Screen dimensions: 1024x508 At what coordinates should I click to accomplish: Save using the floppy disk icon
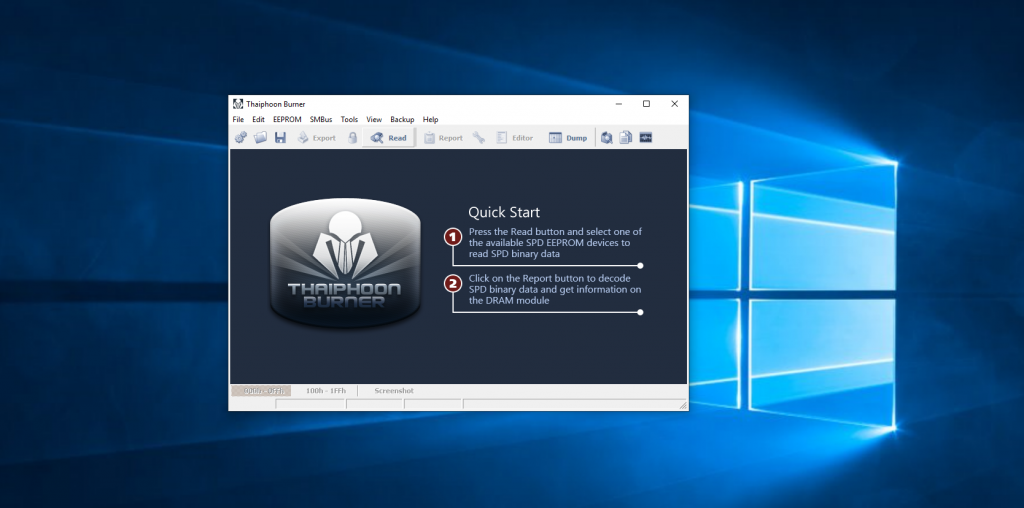click(x=280, y=138)
